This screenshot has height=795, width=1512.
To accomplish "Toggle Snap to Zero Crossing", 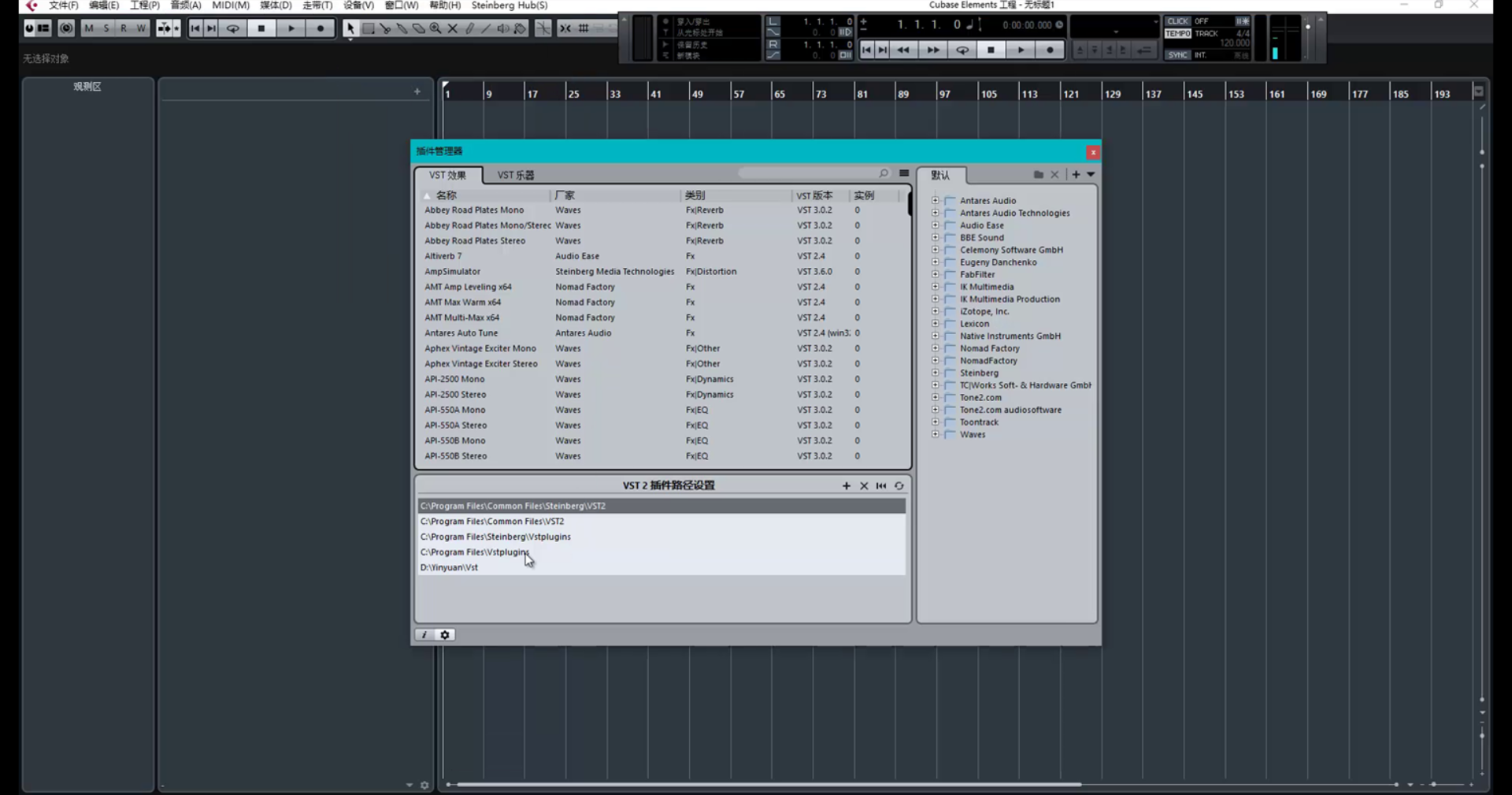I will [543, 28].
